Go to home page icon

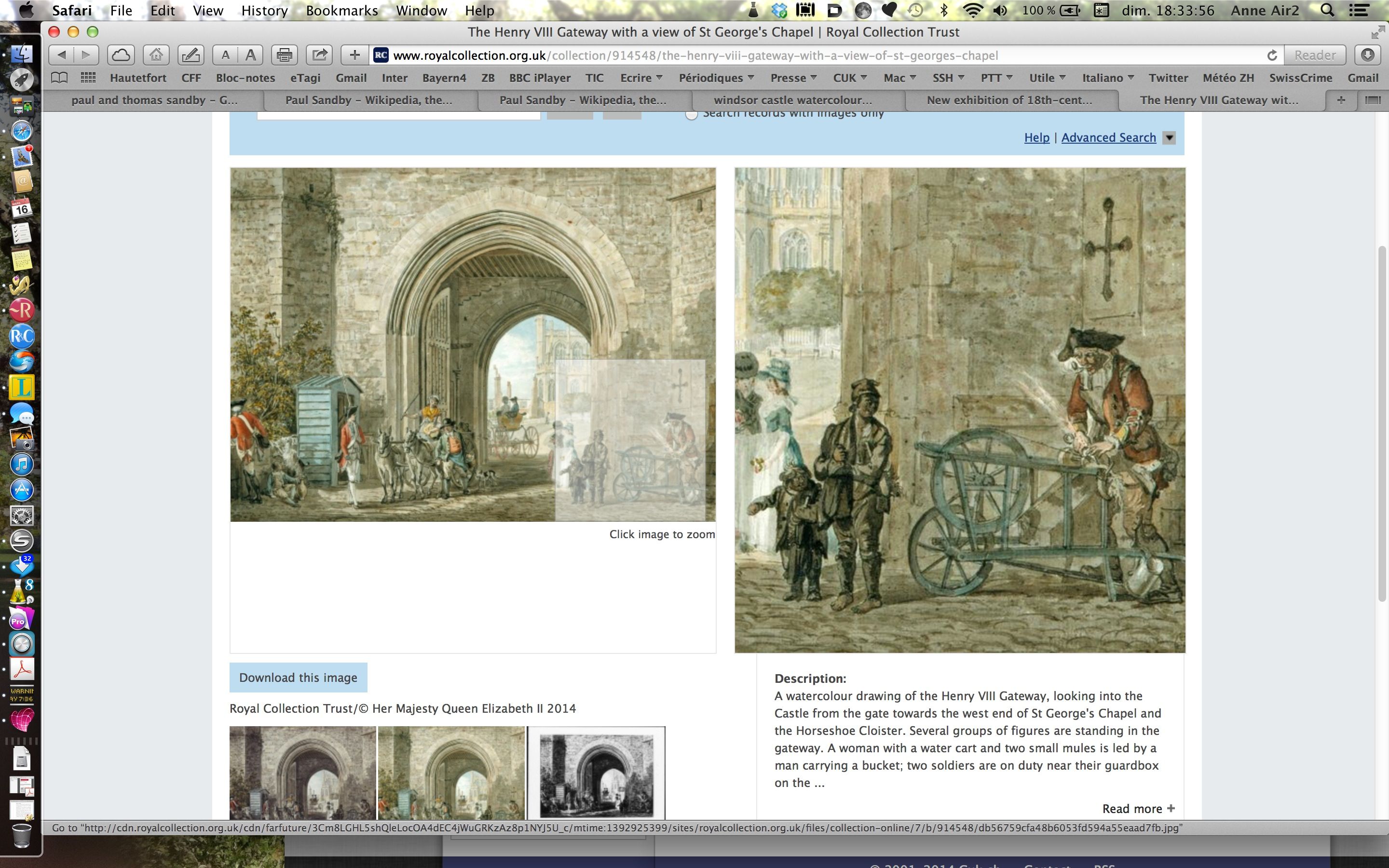156,55
